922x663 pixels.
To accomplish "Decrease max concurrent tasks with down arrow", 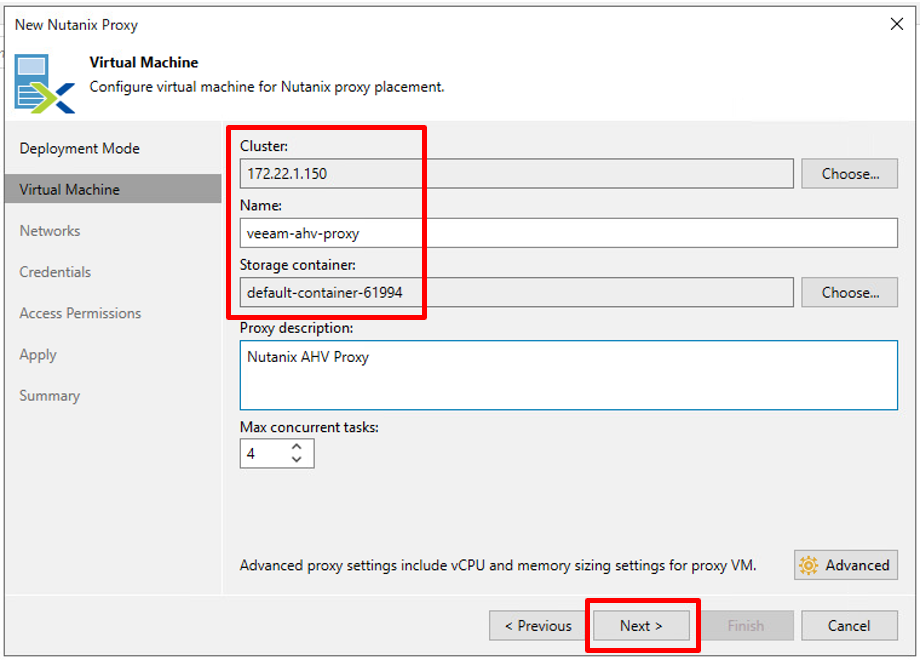I will [x=297, y=460].
